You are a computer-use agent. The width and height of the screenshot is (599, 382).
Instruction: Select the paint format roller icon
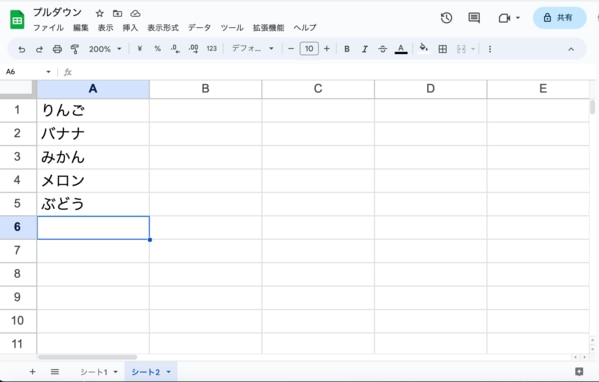(x=75, y=49)
